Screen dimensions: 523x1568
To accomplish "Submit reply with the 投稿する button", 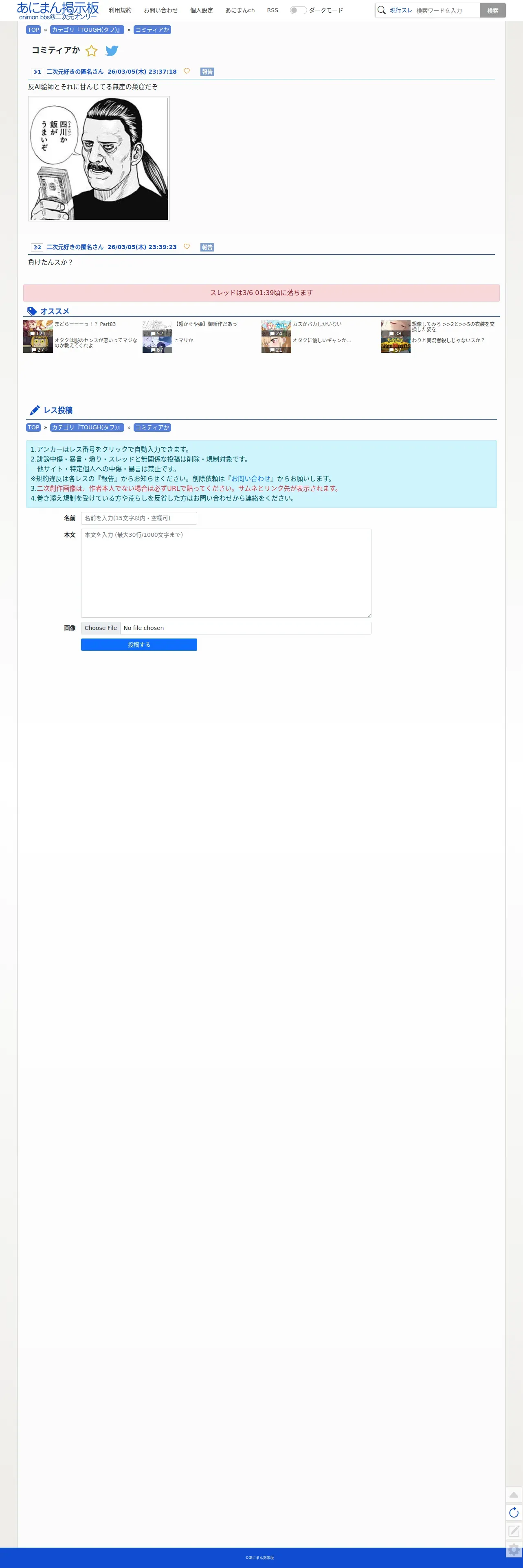I will [x=139, y=645].
